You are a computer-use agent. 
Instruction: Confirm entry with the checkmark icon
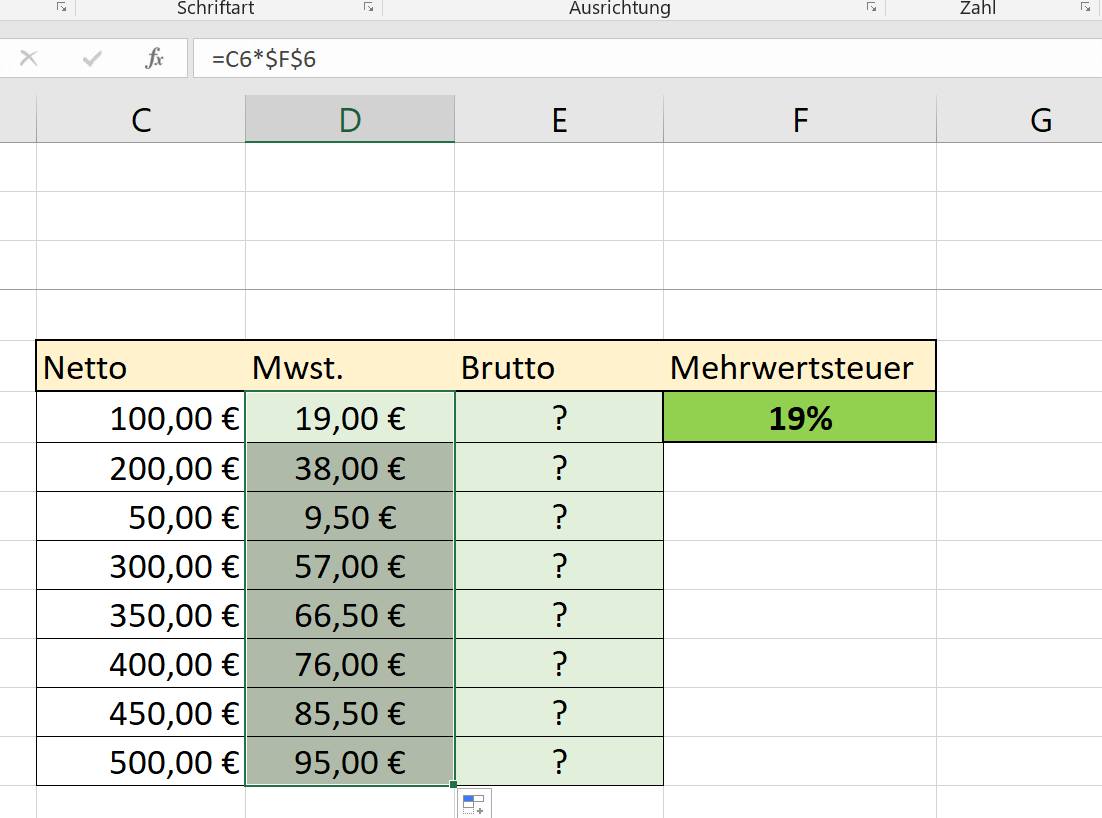(x=92, y=58)
